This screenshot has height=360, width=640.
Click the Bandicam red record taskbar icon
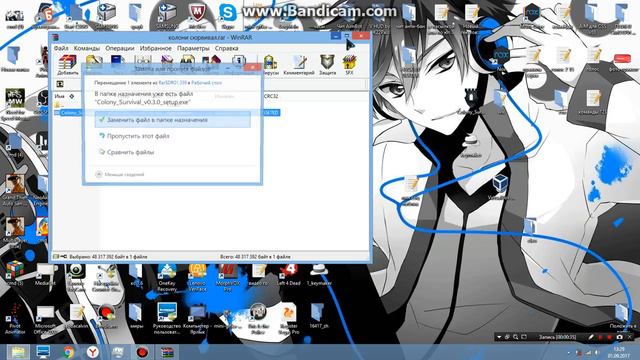pos(142,351)
